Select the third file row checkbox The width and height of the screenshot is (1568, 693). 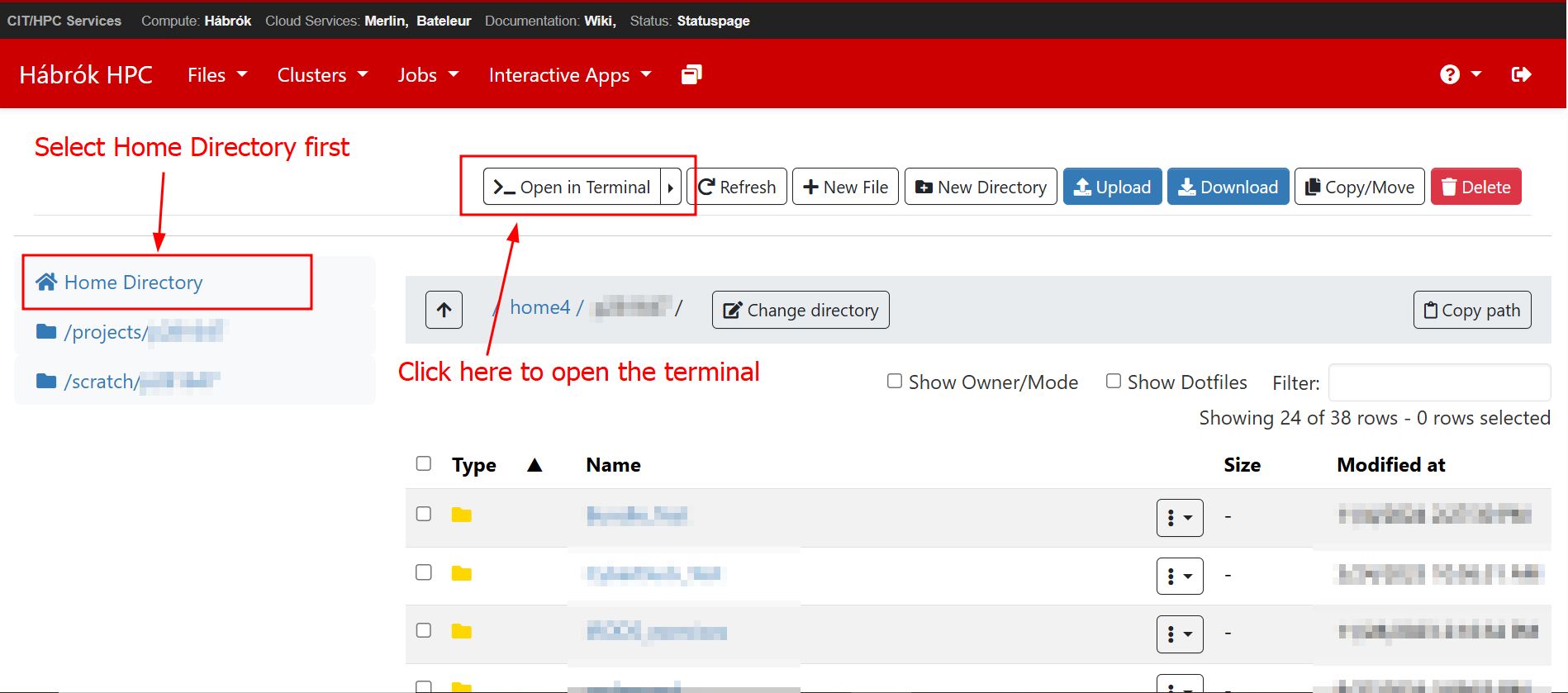point(424,630)
